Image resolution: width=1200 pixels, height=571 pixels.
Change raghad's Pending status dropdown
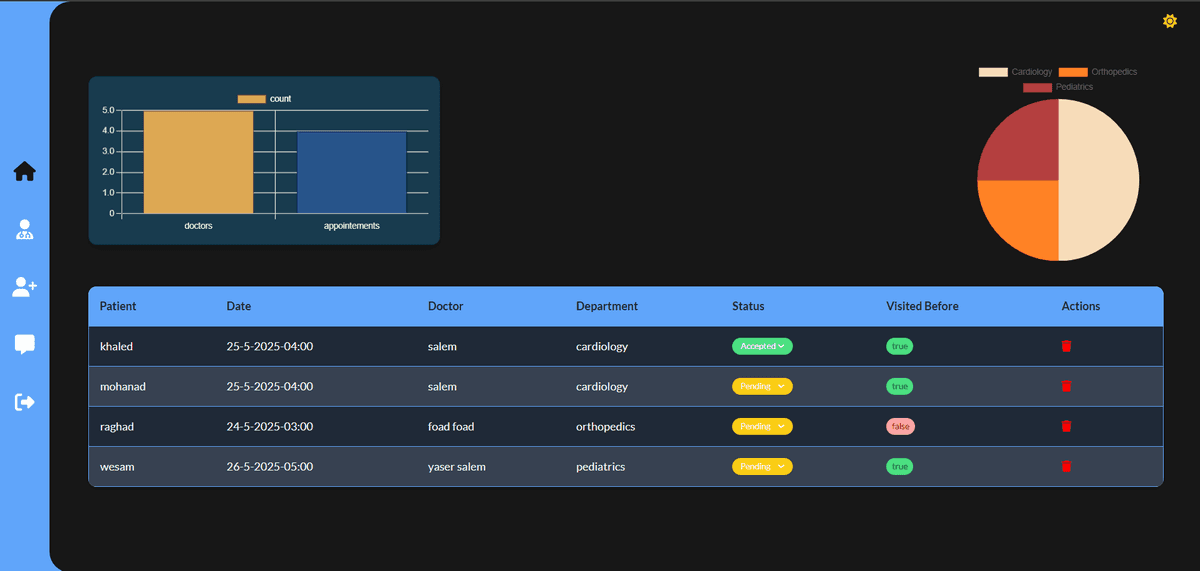(x=762, y=426)
